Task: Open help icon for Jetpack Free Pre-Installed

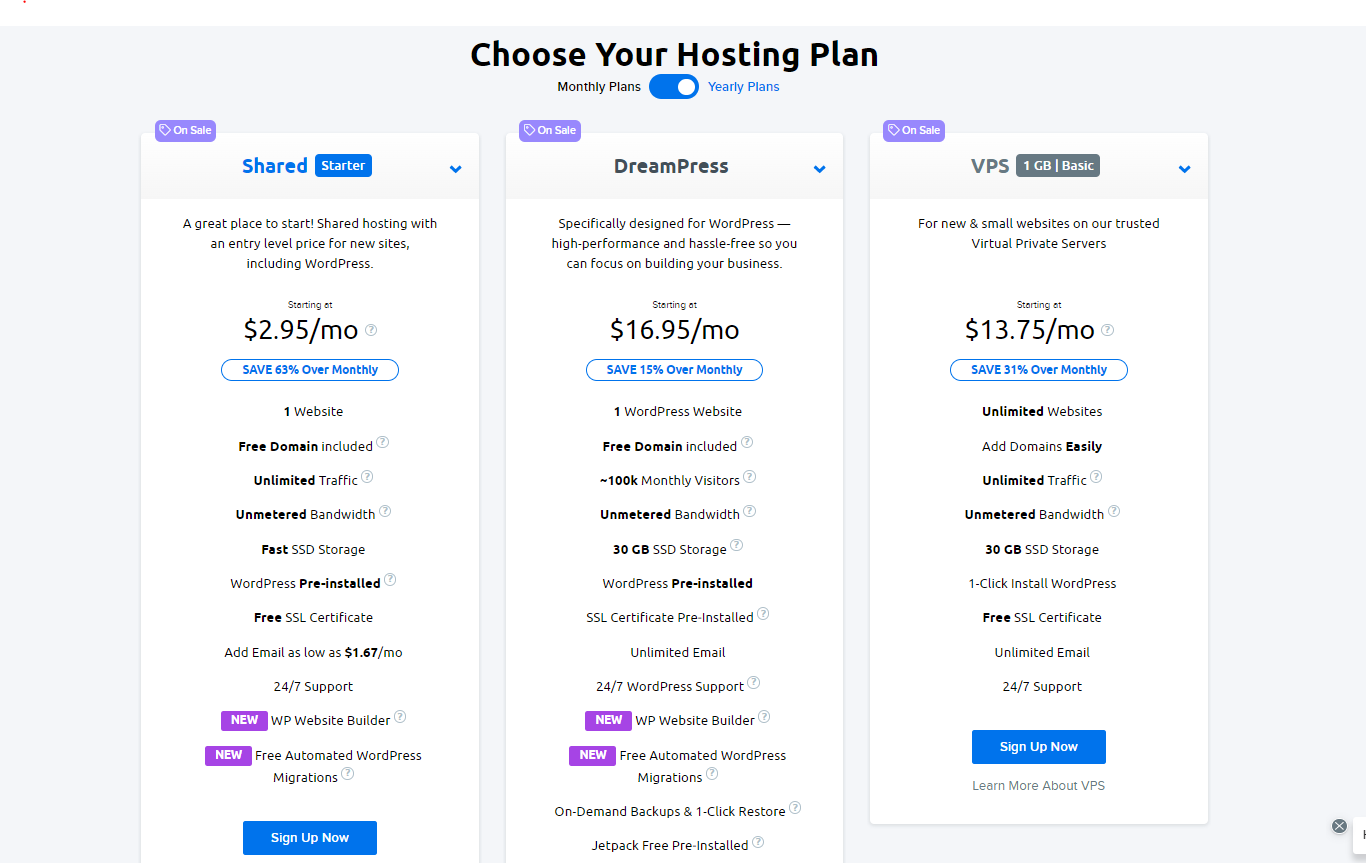Action: pos(758,842)
